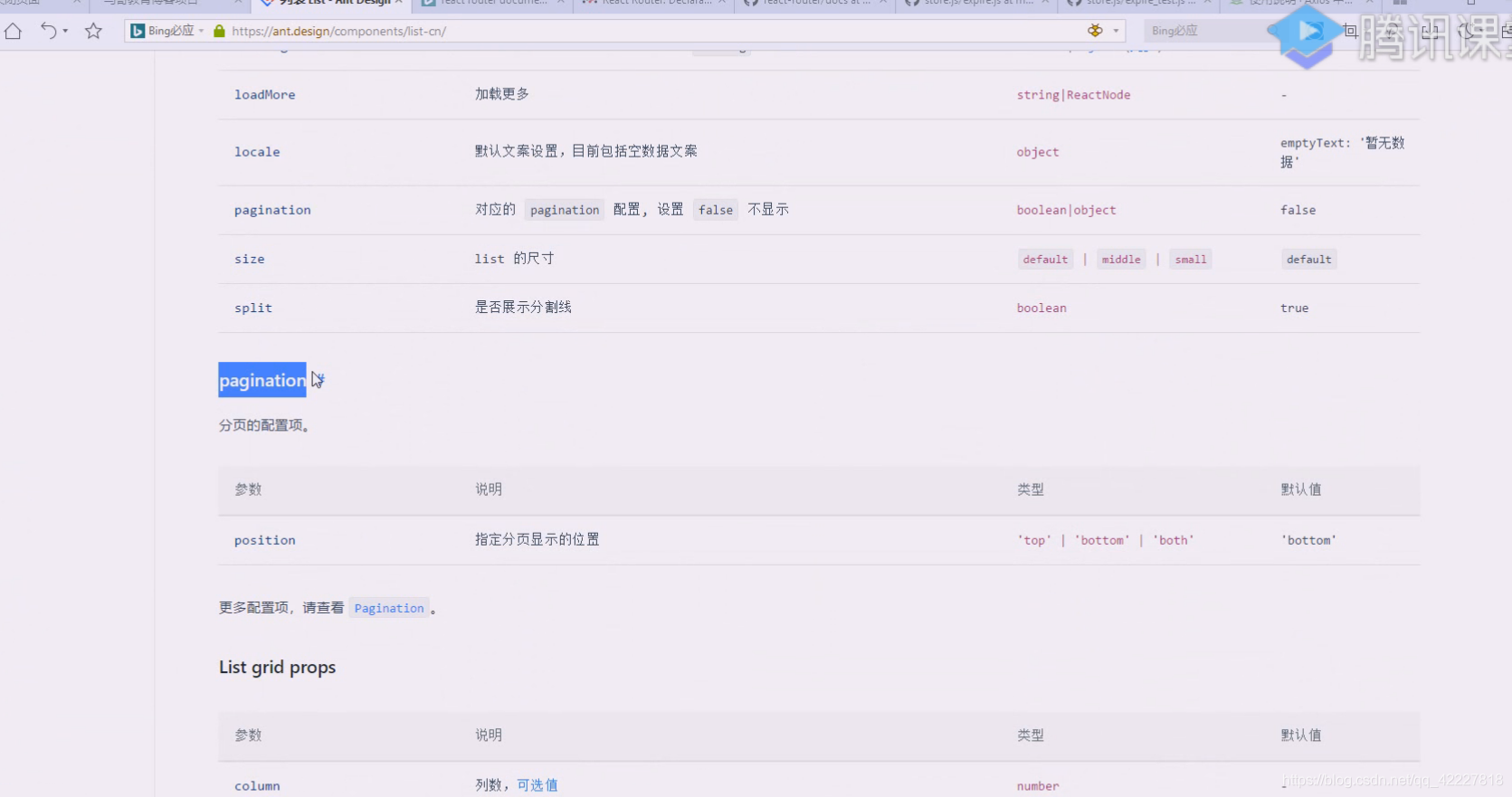Open dropdown arrow beside bee icon
This screenshot has height=797, width=1512.
(x=1116, y=31)
